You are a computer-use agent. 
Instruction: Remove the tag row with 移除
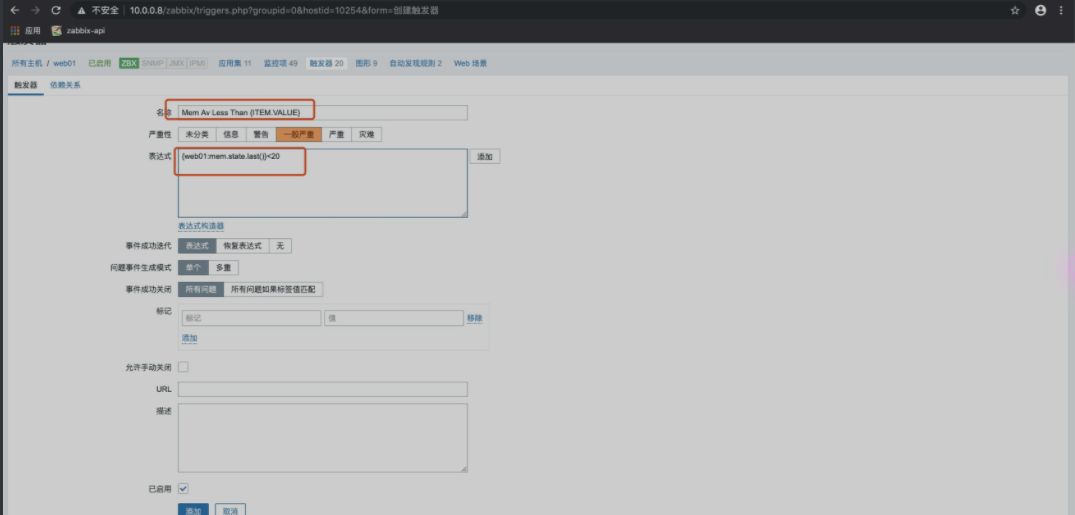click(x=474, y=318)
